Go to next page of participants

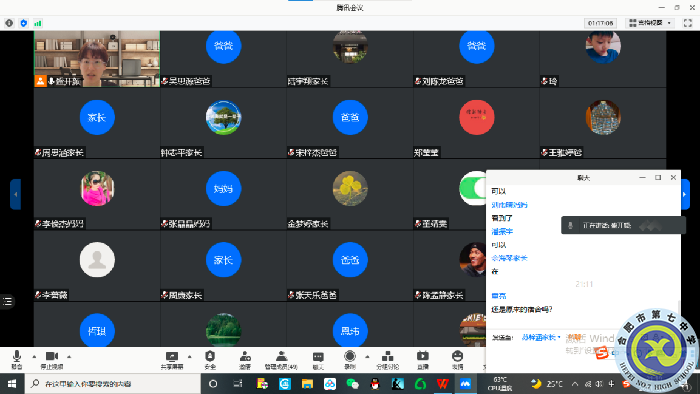coord(685,194)
